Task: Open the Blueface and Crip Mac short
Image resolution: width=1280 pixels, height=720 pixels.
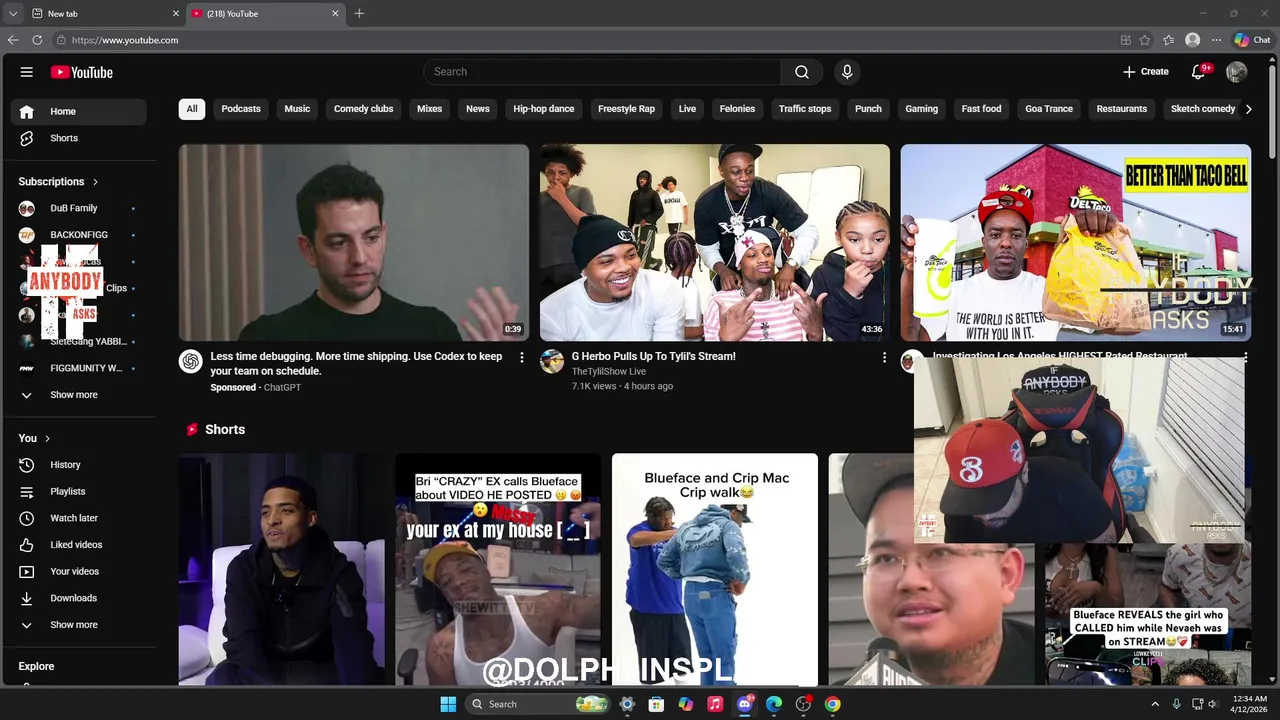Action: click(715, 570)
